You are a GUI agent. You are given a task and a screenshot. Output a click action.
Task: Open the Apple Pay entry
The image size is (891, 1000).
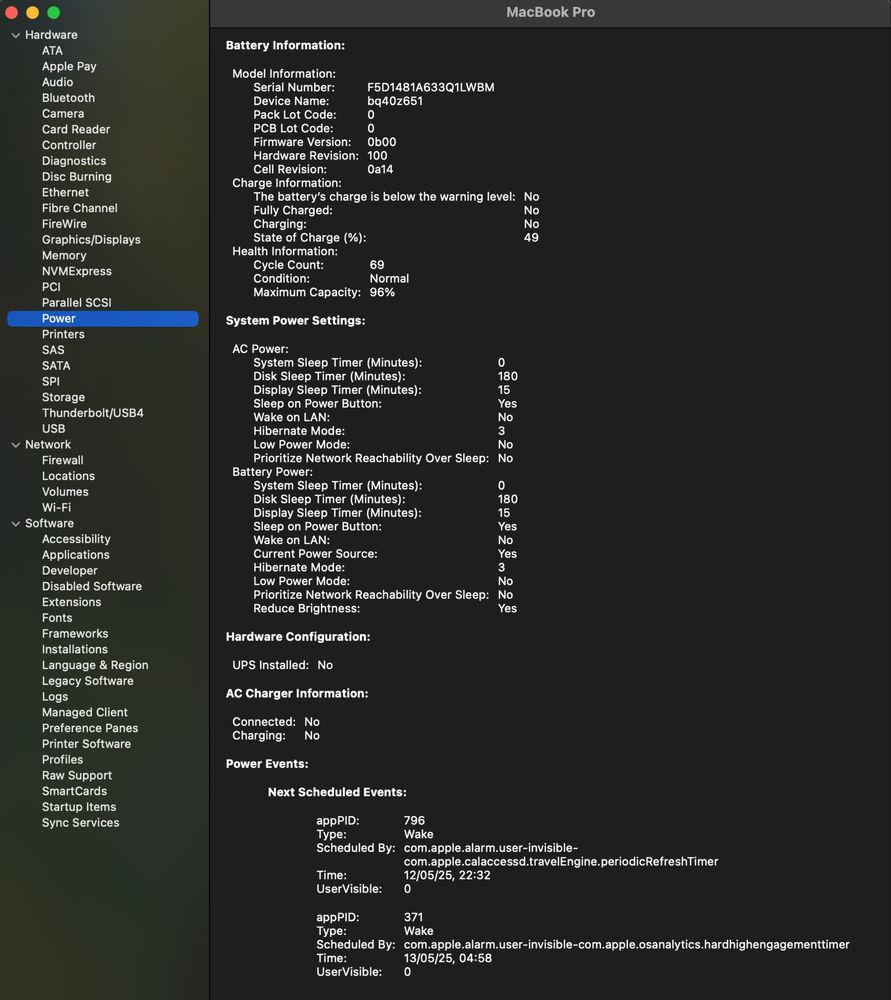pyautogui.click(x=69, y=66)
